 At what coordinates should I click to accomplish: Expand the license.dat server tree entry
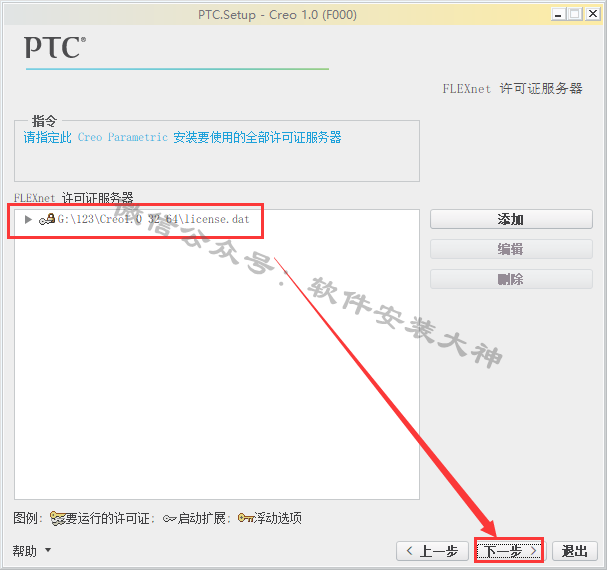click(x=28, y=220)
